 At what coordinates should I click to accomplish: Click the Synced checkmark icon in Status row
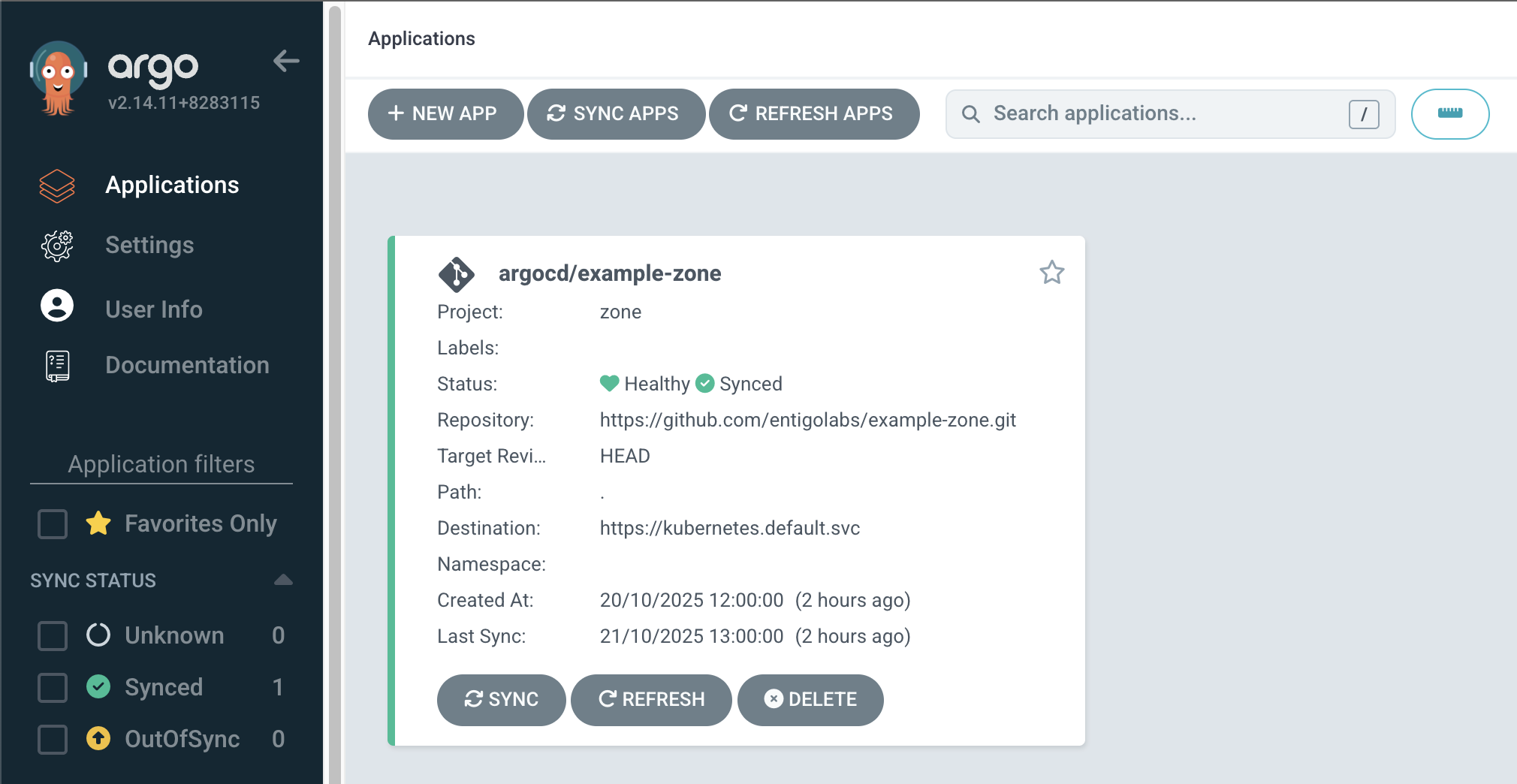point(704,384)
